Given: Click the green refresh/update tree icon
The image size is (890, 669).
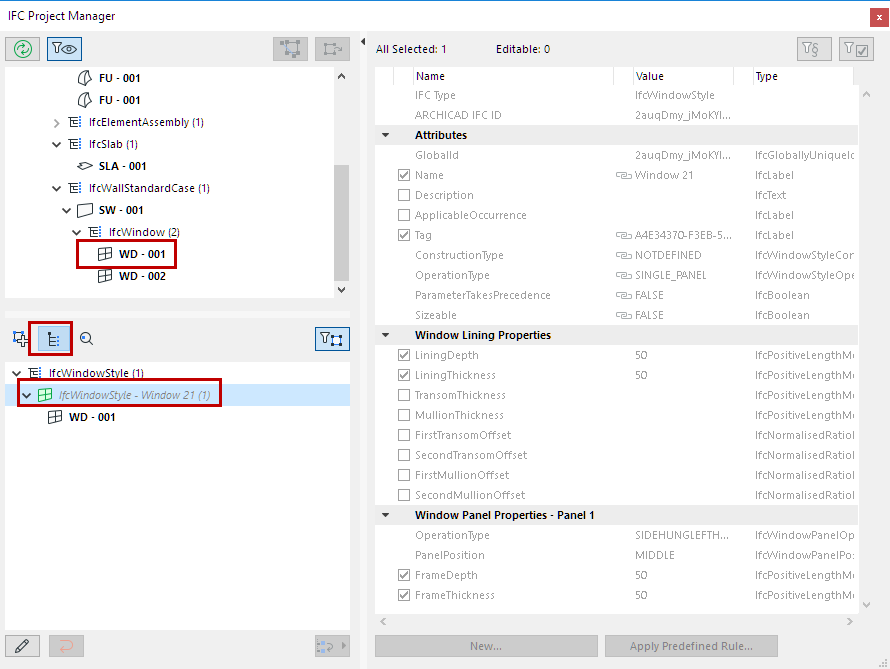Looking at the screenshot, I should click(x=23, y=49).
